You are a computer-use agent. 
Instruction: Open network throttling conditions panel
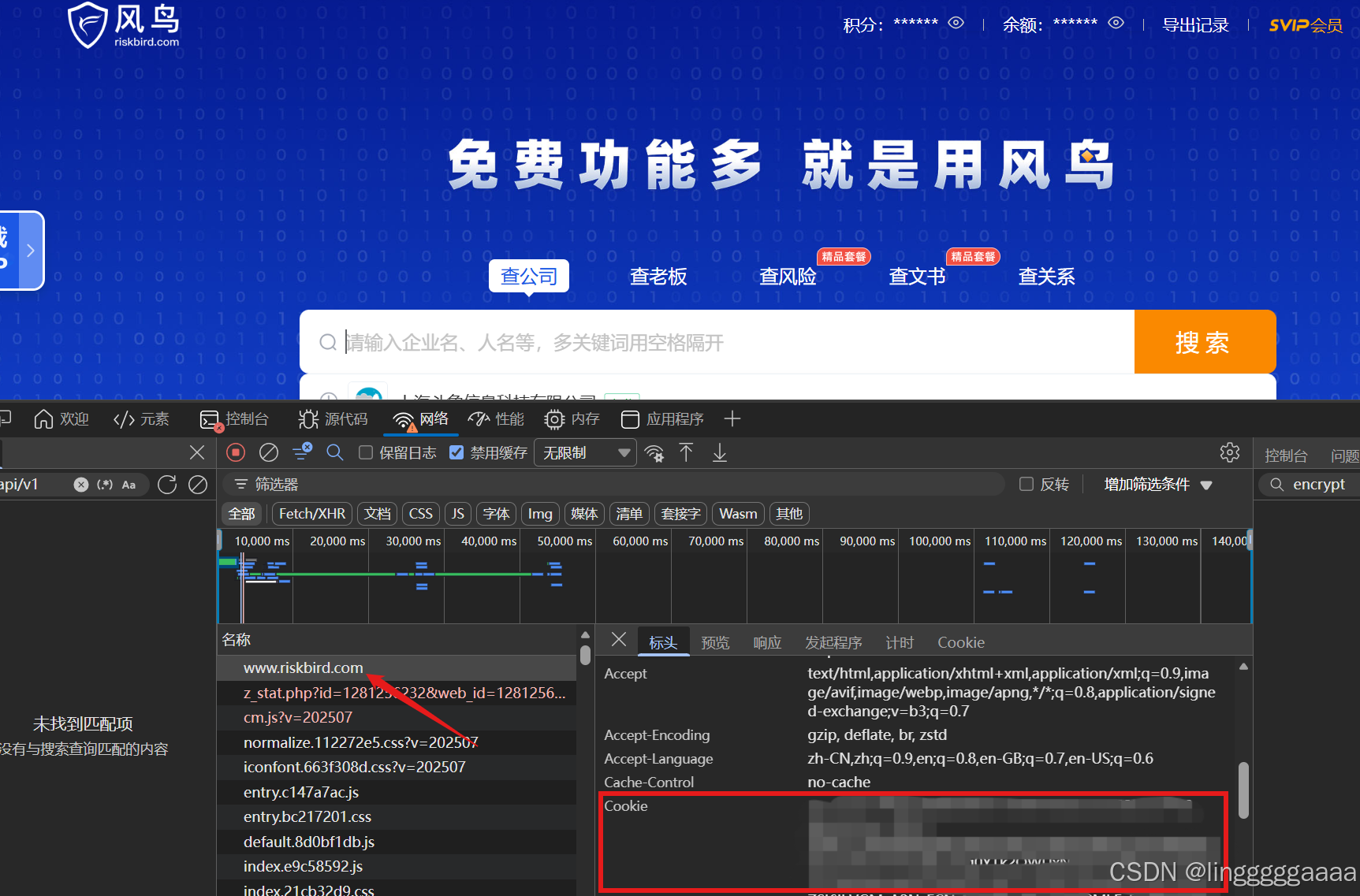[x=654, y=452]
